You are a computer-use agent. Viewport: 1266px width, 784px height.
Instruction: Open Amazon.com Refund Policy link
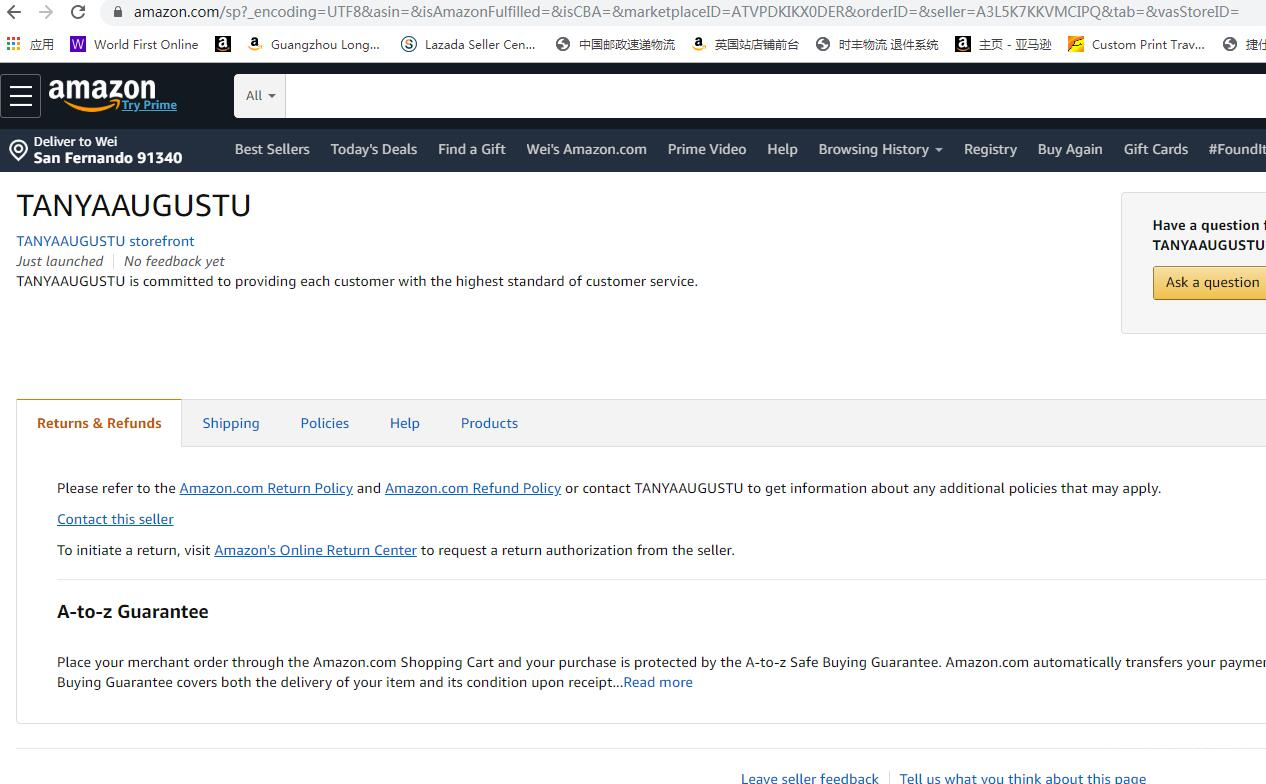473,488
